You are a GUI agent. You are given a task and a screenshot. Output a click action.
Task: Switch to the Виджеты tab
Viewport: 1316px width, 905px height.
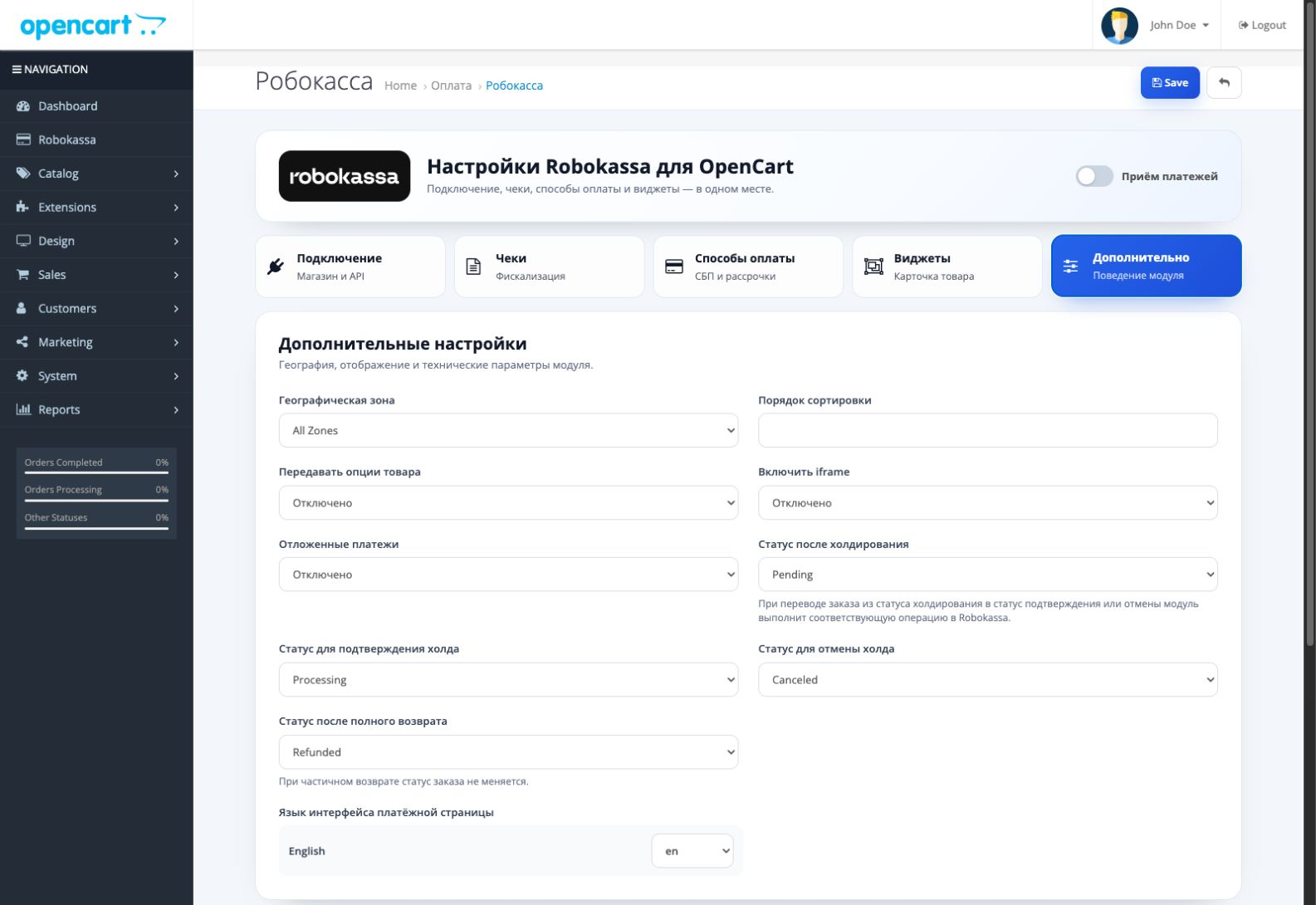[x=947, y=267]
